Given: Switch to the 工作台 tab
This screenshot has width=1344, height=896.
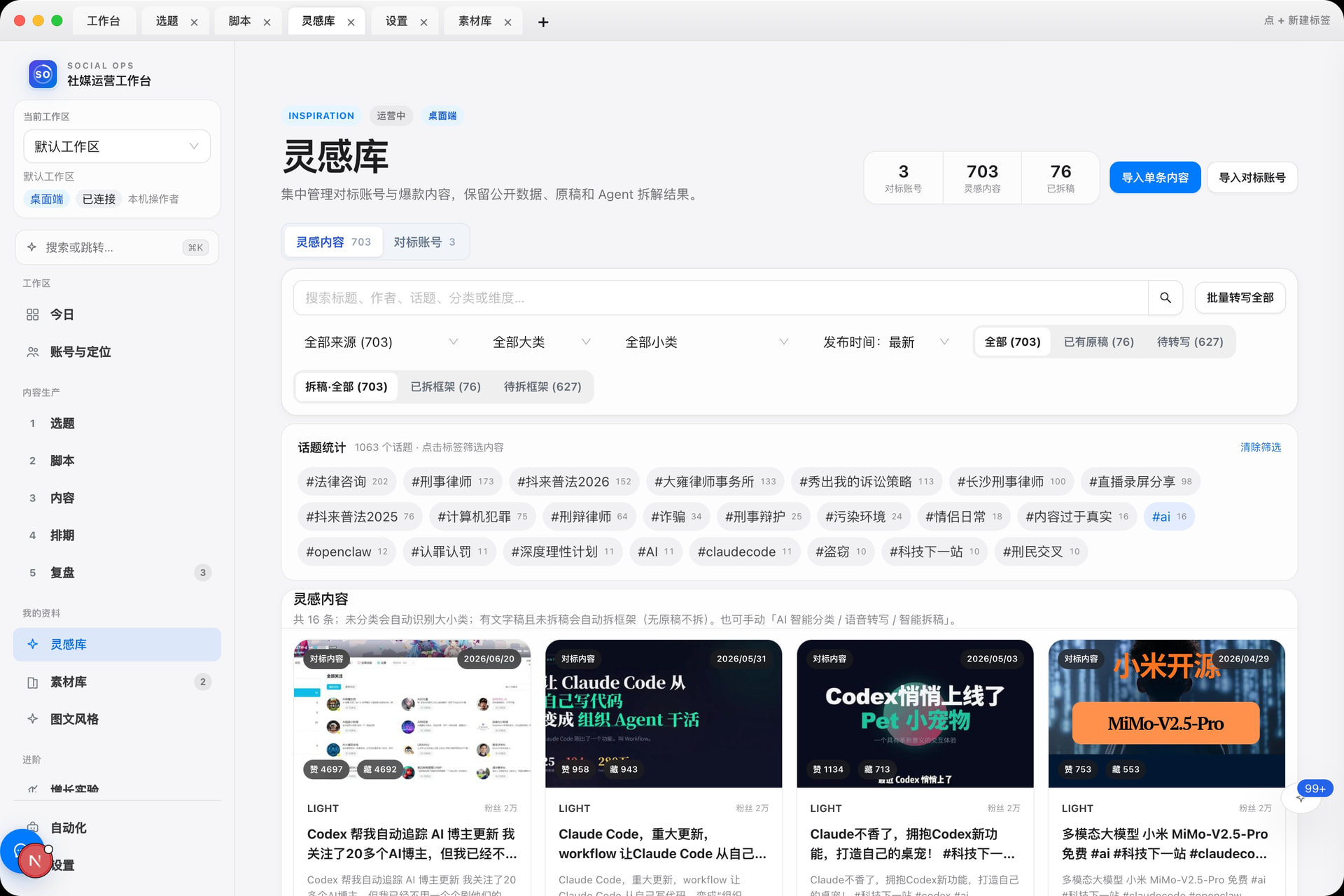Looking at the screenshot, I should (x=104, y=21).
